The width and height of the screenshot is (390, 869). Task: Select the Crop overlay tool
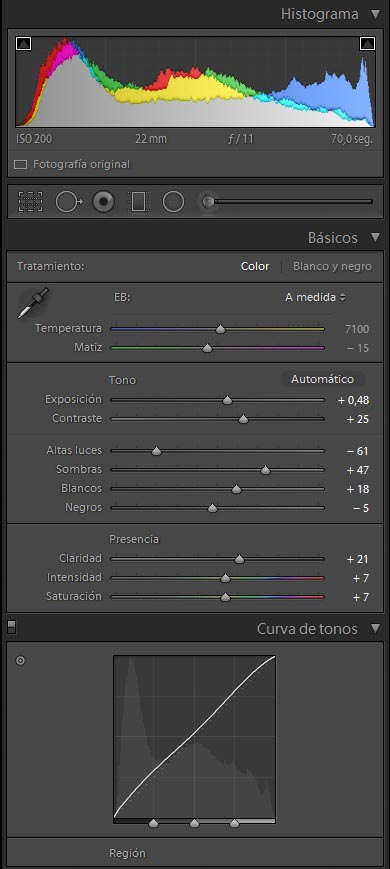30,202
